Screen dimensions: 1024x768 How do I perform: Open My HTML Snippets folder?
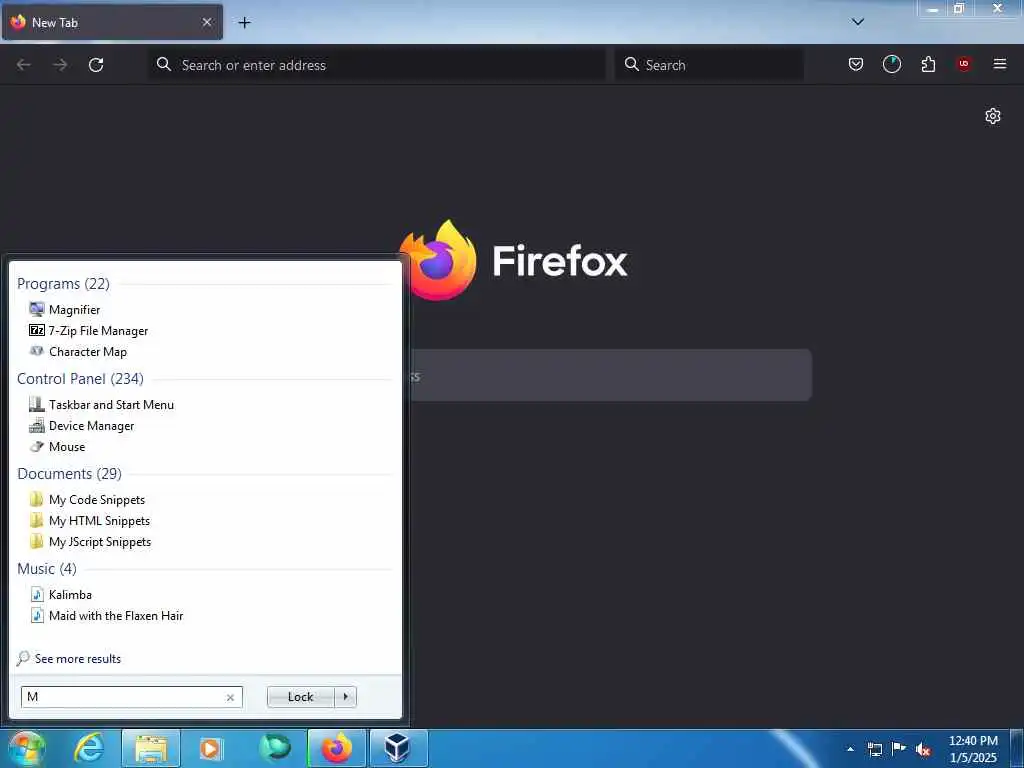[x=90, y=520]
